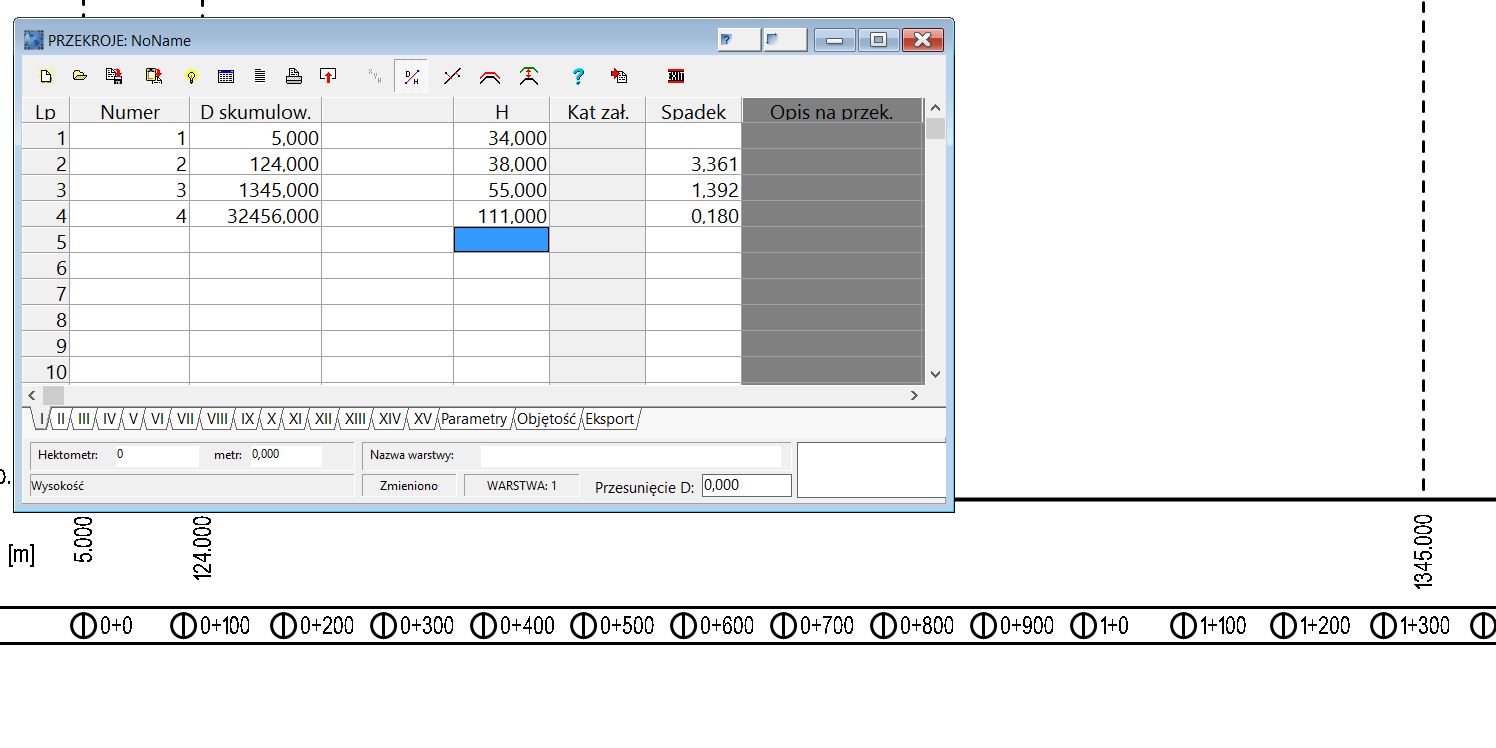Open the table grid icon

(225, 76)
